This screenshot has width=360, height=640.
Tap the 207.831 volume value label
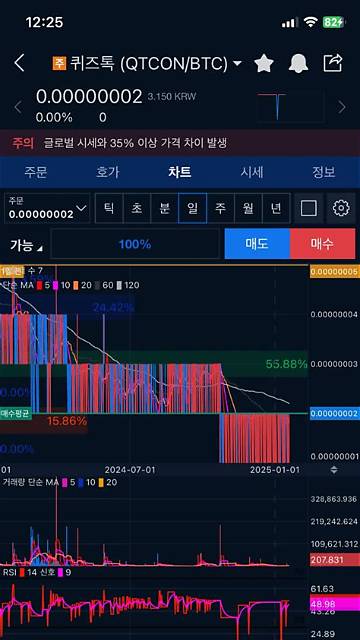pos(334,560)
